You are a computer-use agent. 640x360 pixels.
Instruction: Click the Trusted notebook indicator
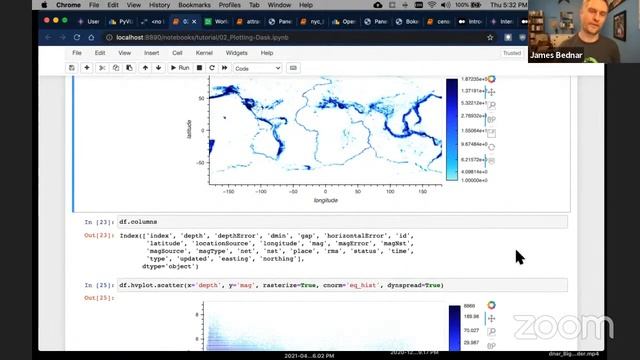click(x=512, y=53)
